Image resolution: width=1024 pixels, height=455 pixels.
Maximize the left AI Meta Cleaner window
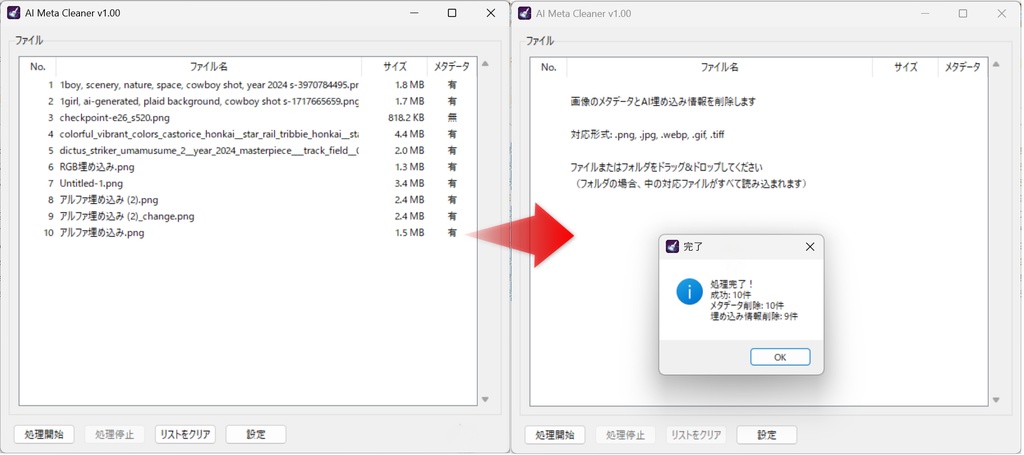pos(452,13)
